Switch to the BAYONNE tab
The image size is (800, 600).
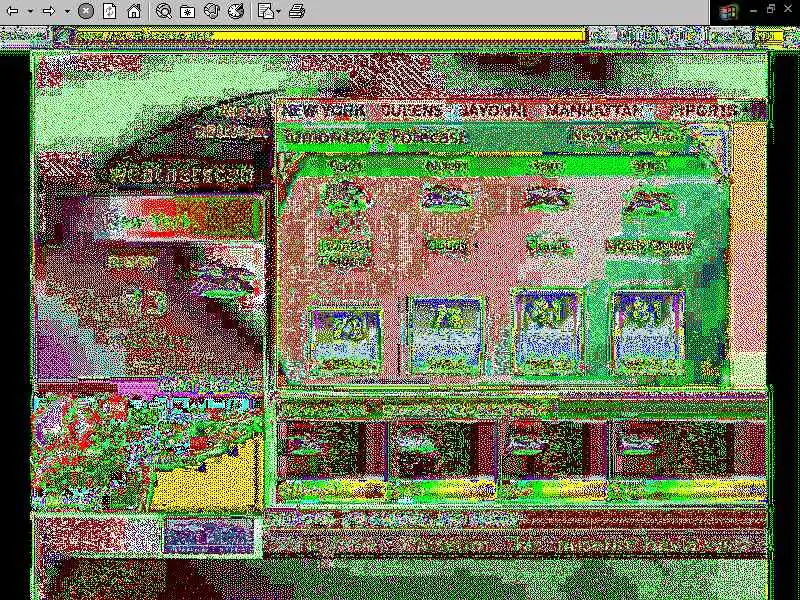click(x=492, y=110)
